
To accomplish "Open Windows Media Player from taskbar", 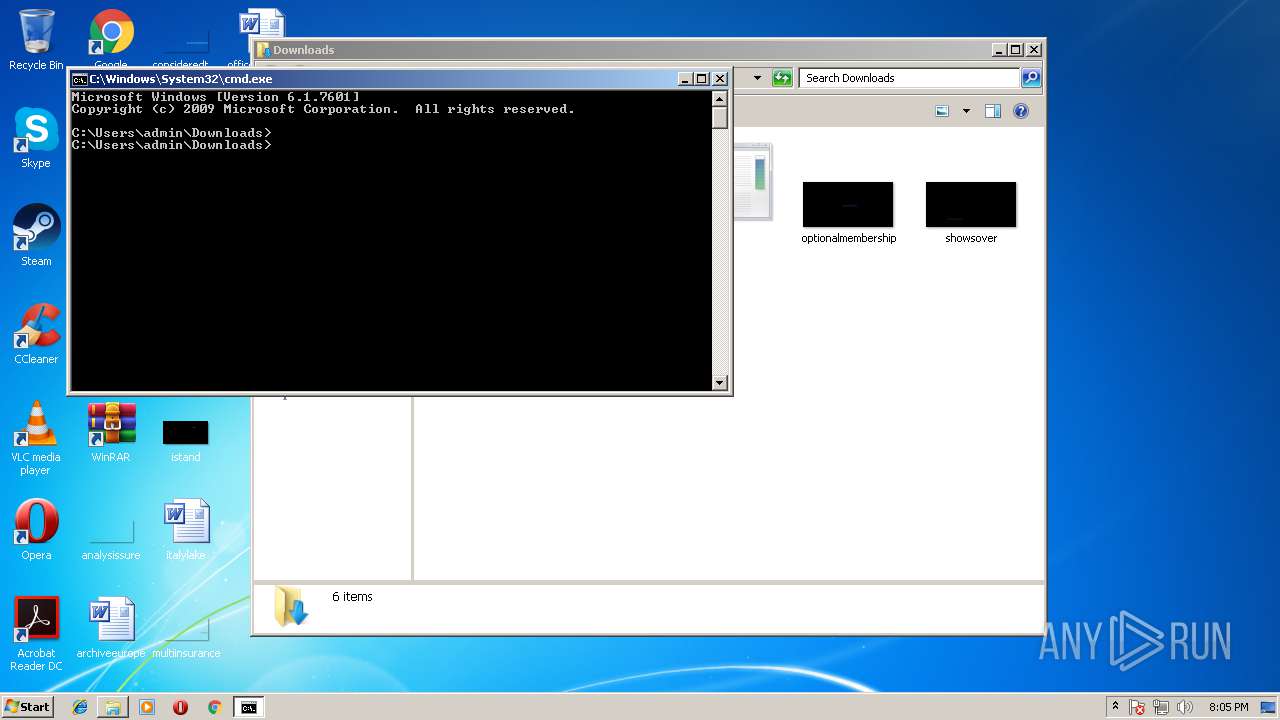I will 147,707.
